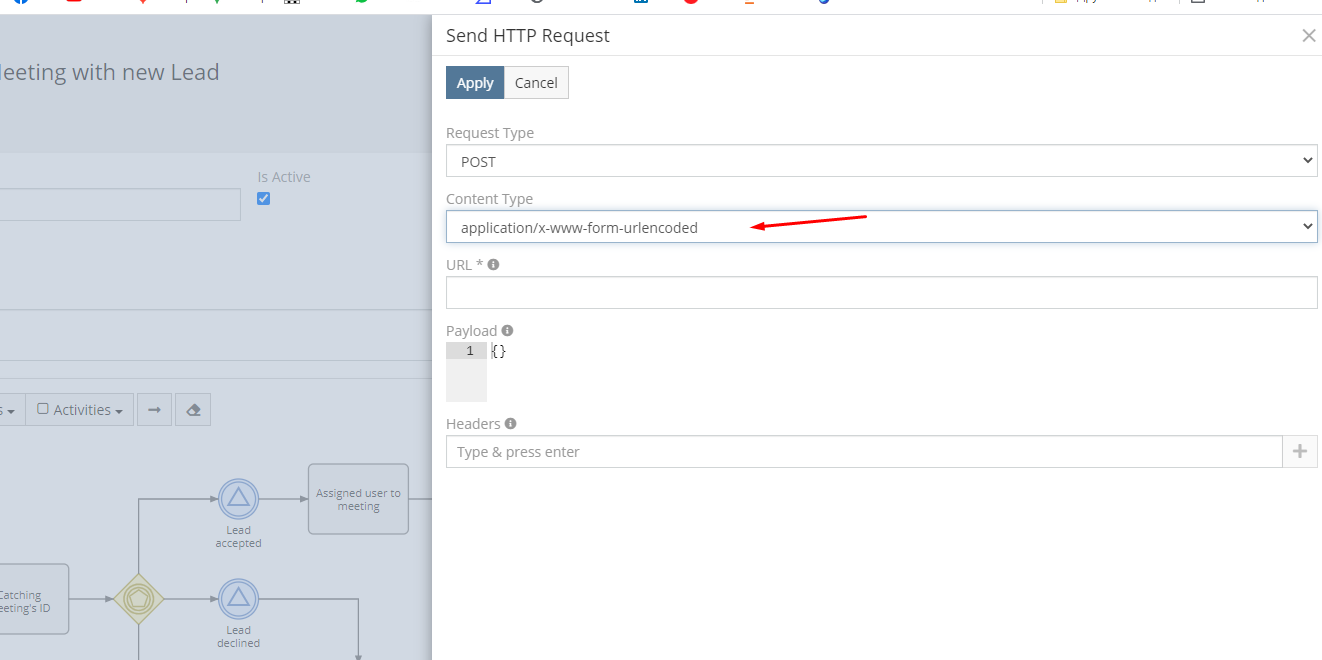Click the Send HTTP Request title
Image resolution: width=1322 pixels, height=660 pixels.
(x=528, y=36)
